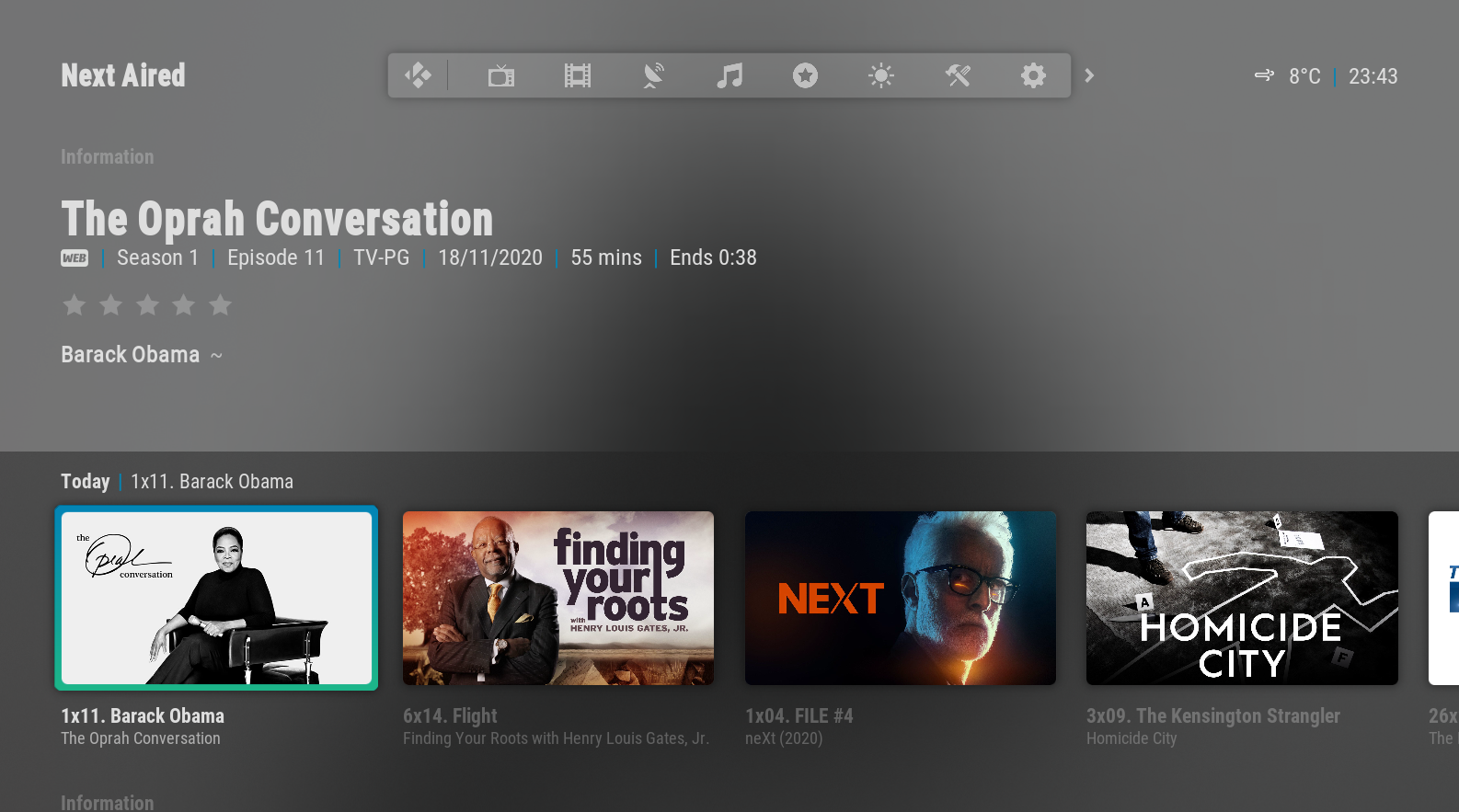Expand the top menu bar with the right chevron

coord(1089,75)
